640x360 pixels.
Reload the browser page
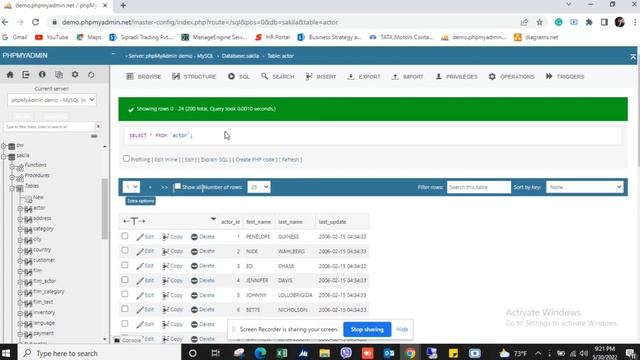pos(36,22)
